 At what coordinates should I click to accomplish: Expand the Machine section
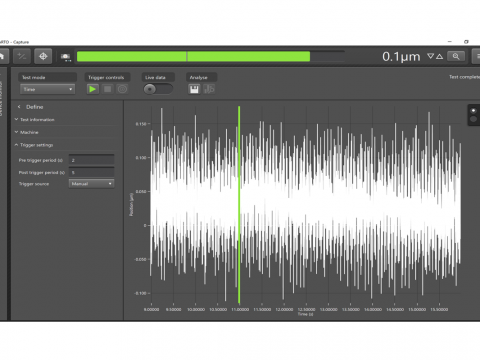point(27,132)
